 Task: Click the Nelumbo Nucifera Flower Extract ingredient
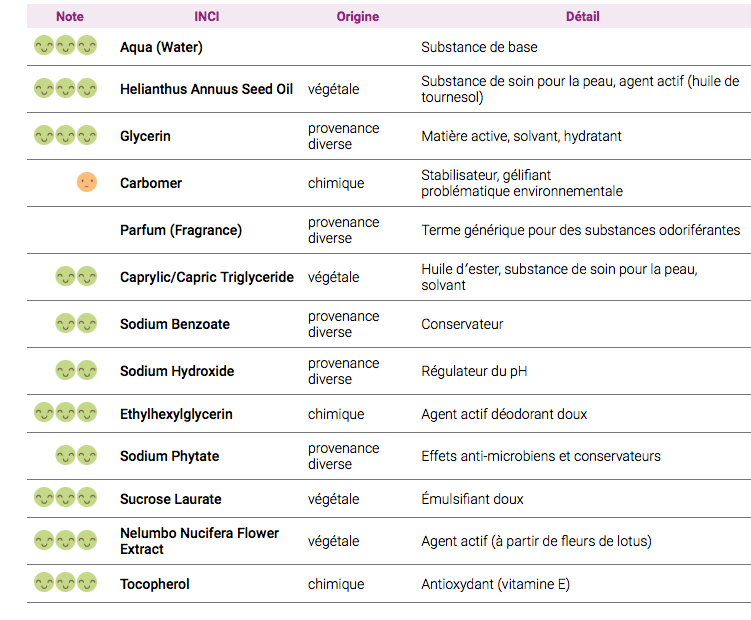click(x=199, y=541)
